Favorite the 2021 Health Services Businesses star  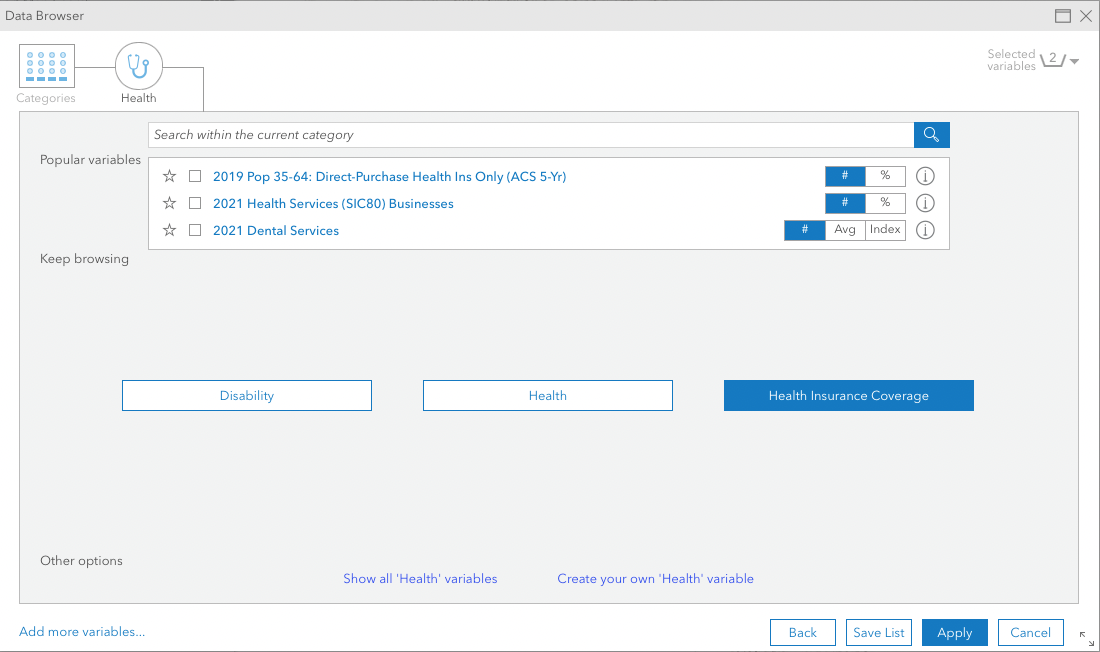click(169, 204)
